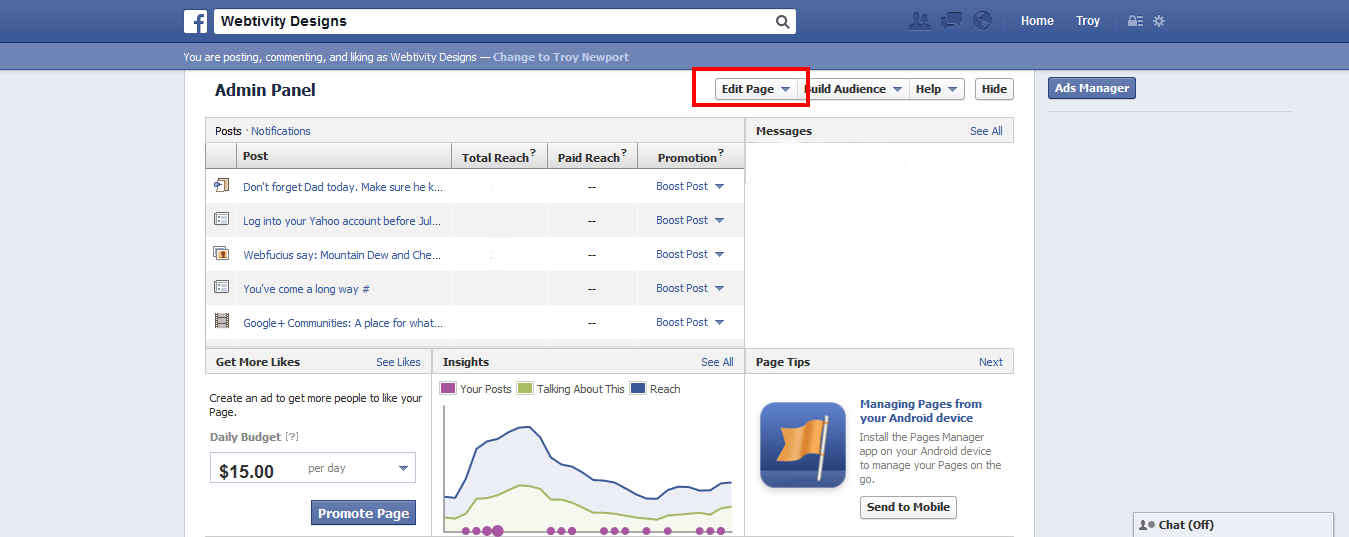
Task: Open post Webfucius say: Mountain Dew
Action: 342,255
